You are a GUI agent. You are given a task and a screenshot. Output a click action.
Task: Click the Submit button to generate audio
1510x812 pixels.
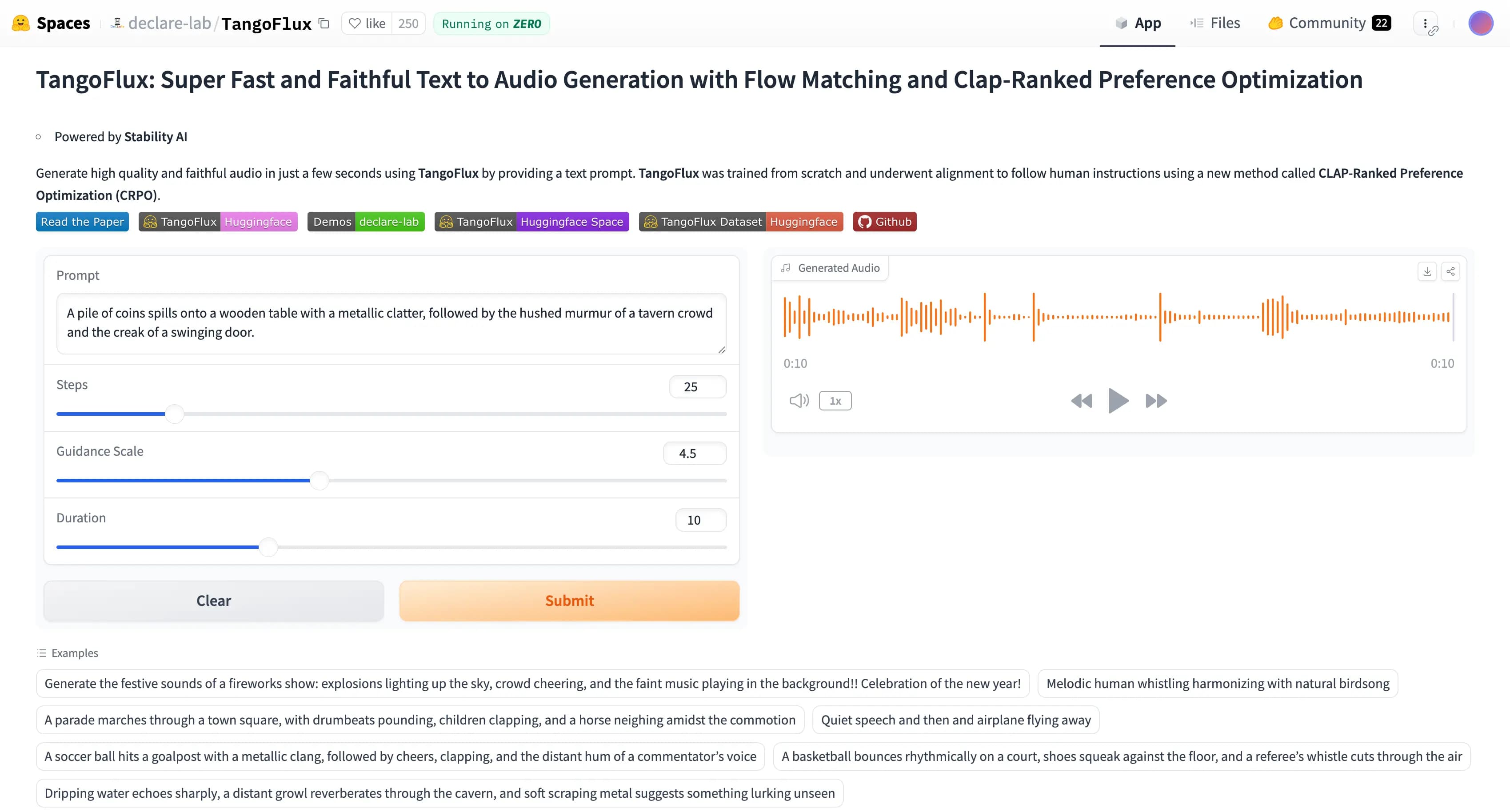[x=569, y=600]
